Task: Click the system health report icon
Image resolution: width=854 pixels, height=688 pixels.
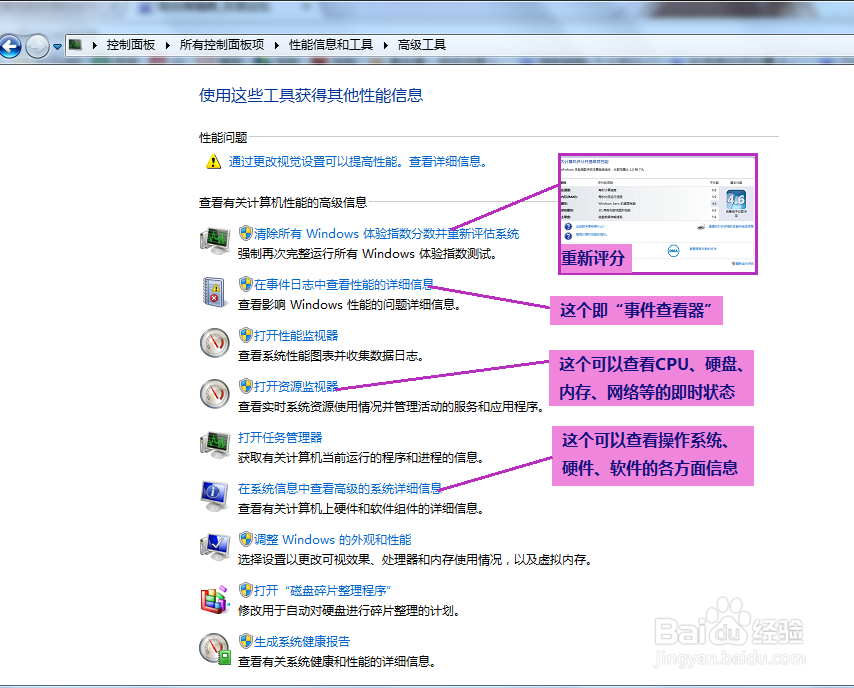Action: point(214,648)
